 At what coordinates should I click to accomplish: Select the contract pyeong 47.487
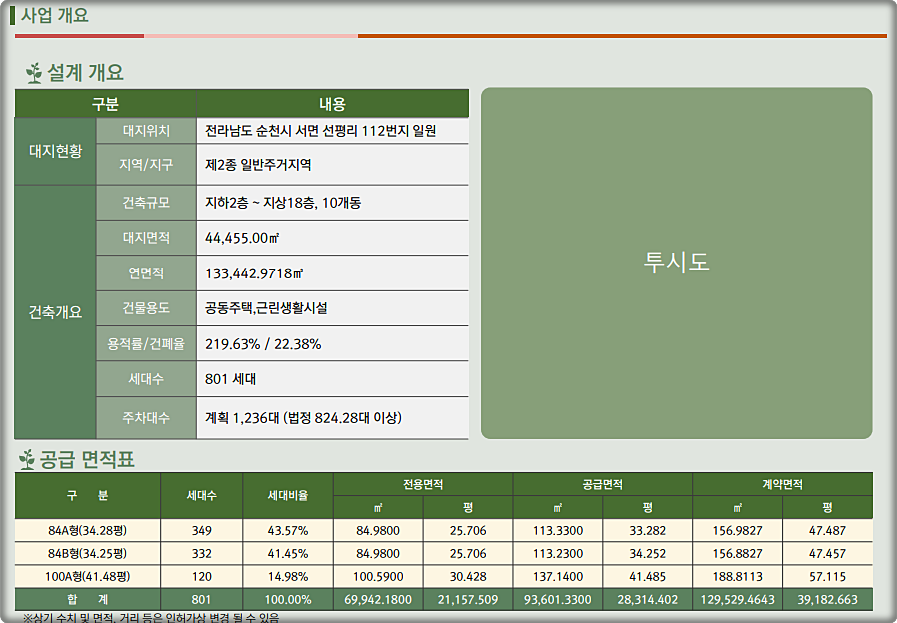pos(827,531)
